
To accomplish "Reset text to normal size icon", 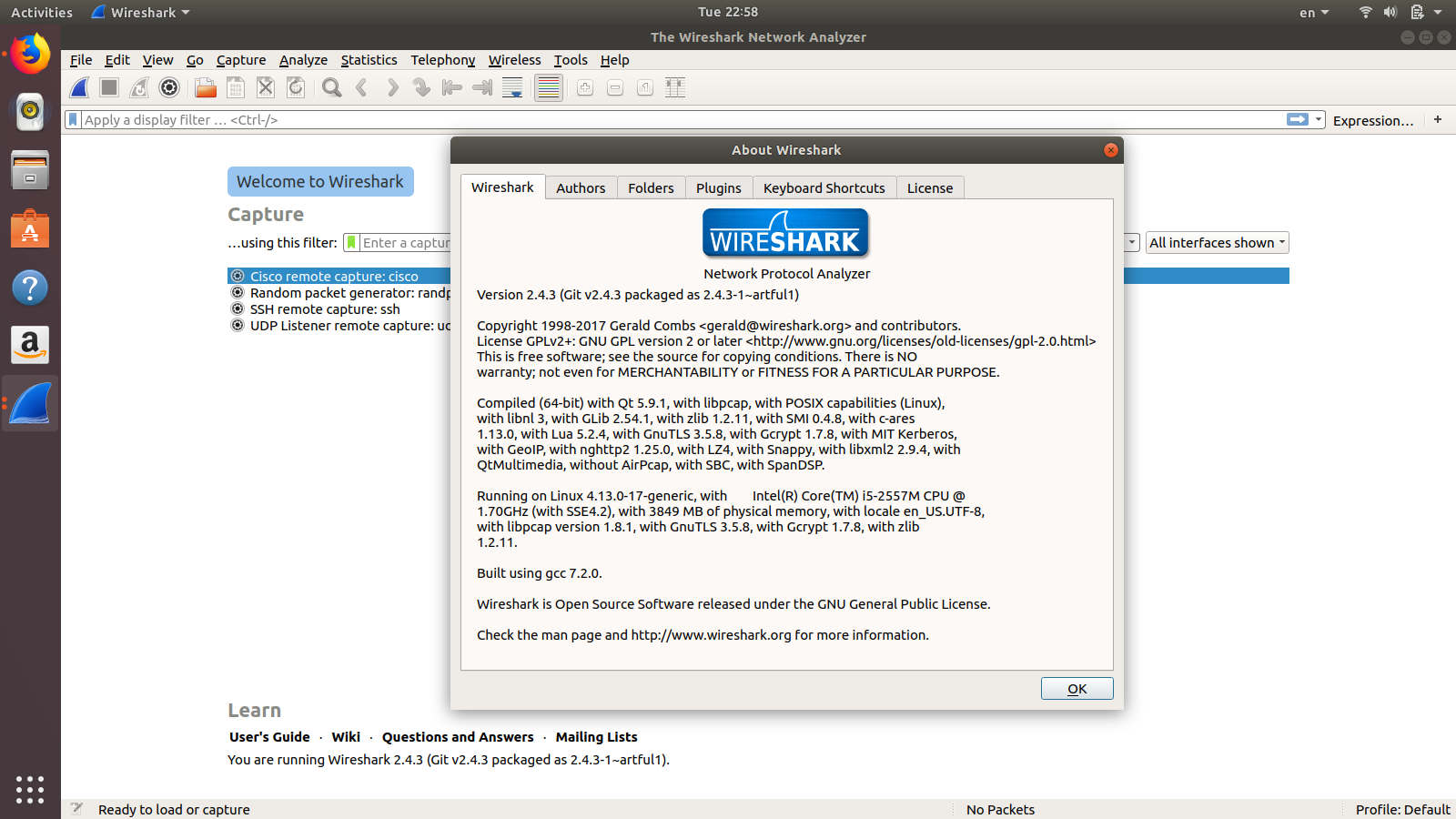I will (x=645, y=87).
